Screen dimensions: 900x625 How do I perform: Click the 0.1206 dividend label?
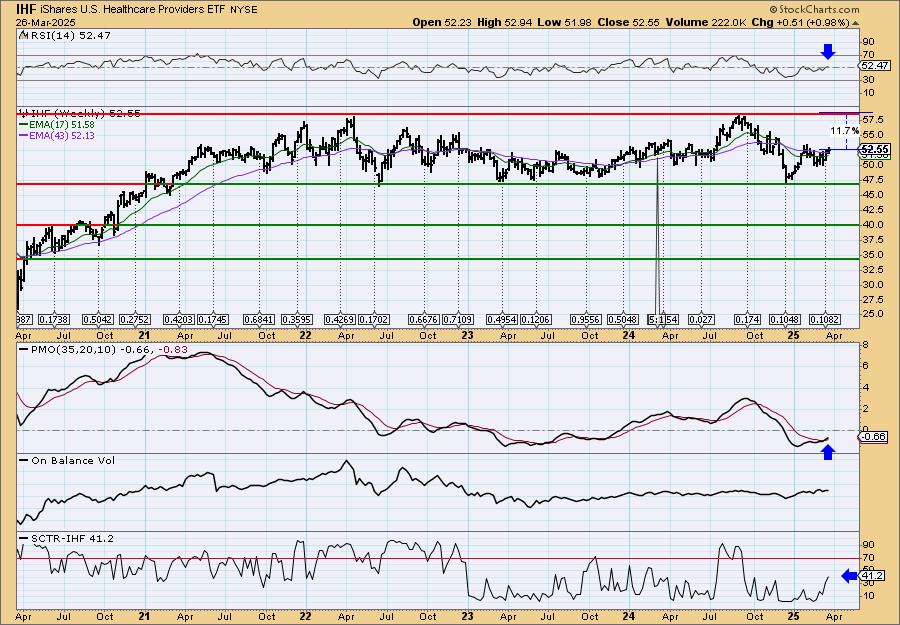pyautogui.click(x=536, y=319)
